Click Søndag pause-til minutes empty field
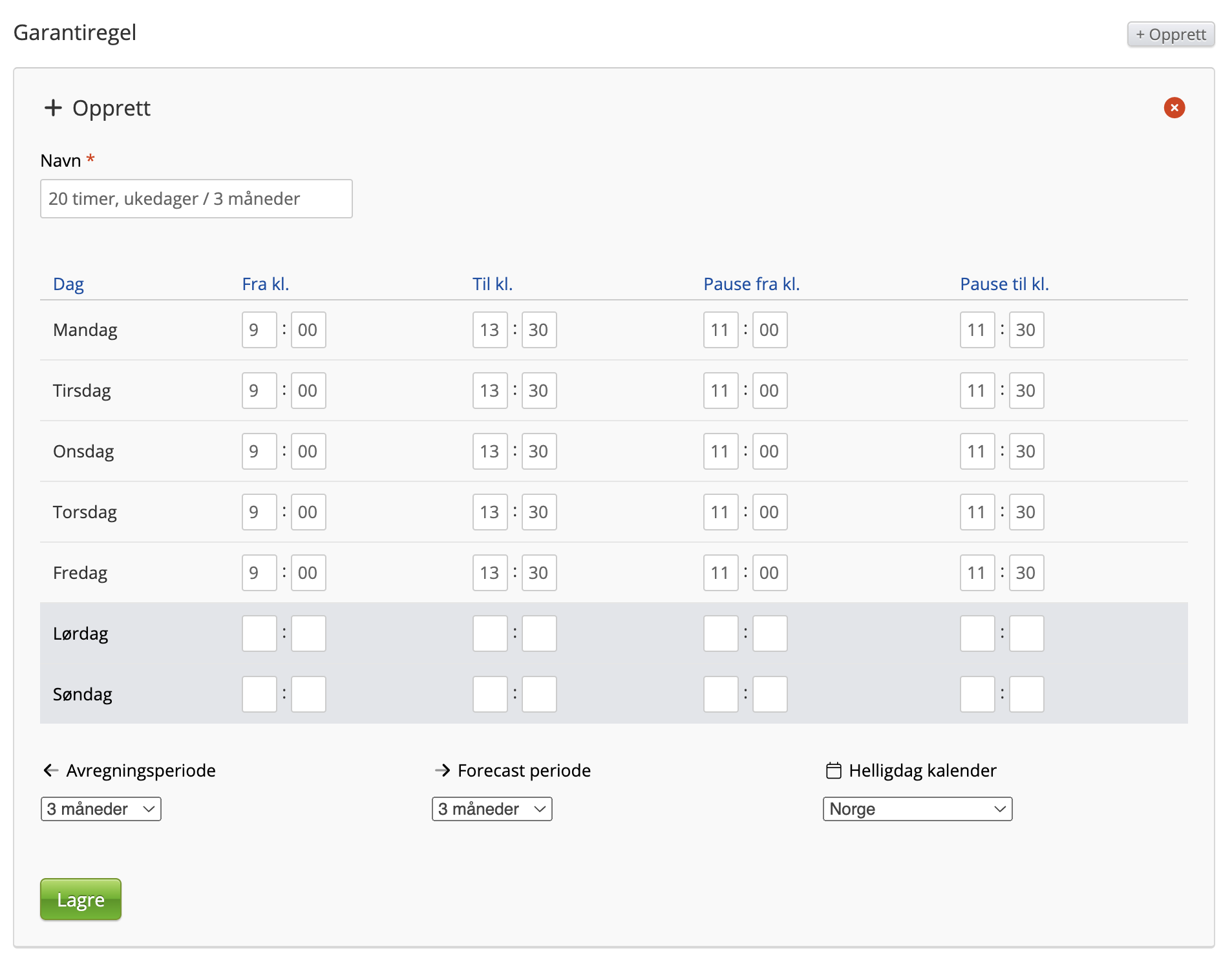Image resolution: width=1232 pixels, height=964 pixels. pos(1026,695)
